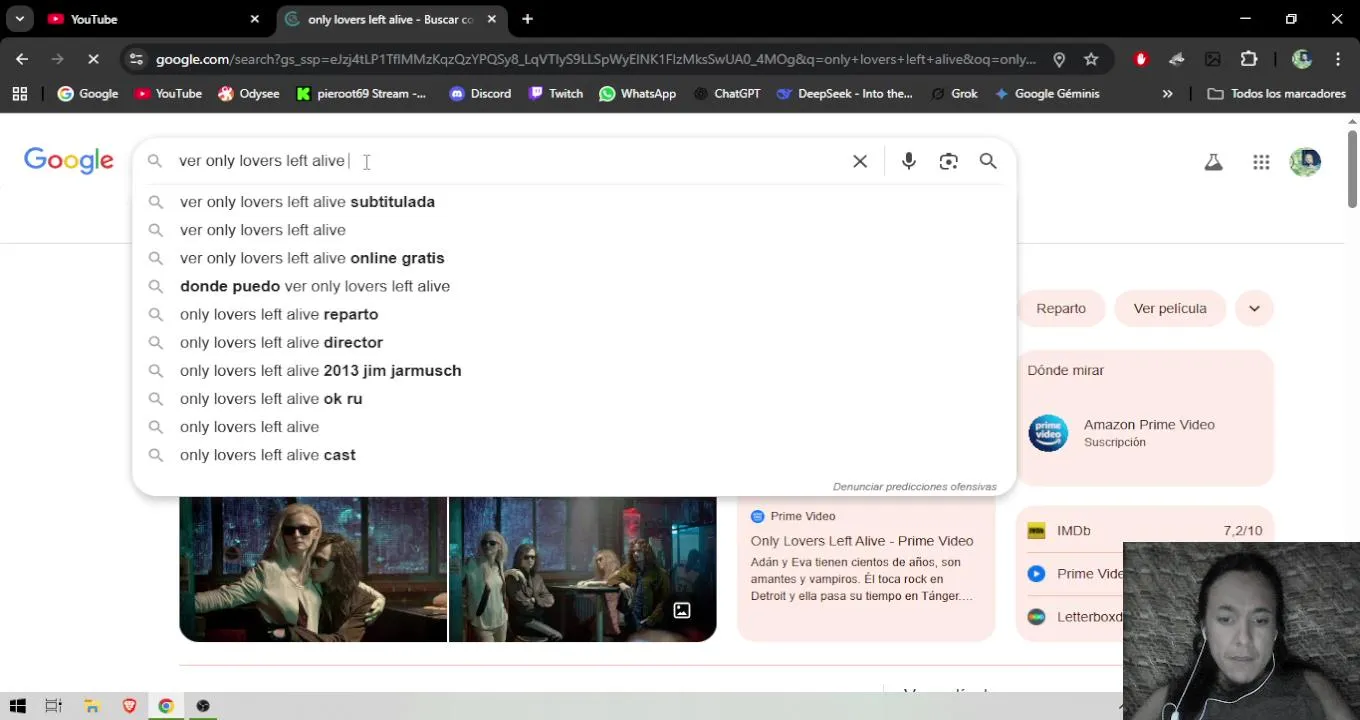This screenshot has width=1360, height=720.
Task: Open Odysee bookmark
Action: point(249,93)
